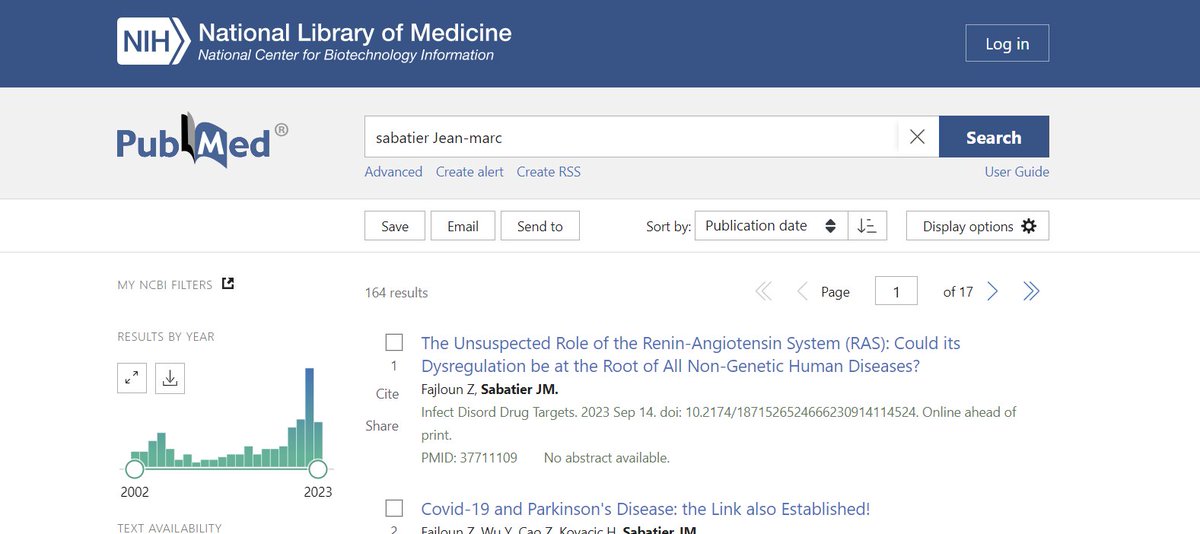Open the Sort by Publication date dropdown
Viewport: 1200px width, 534px height.
click(x=770, y=226)
